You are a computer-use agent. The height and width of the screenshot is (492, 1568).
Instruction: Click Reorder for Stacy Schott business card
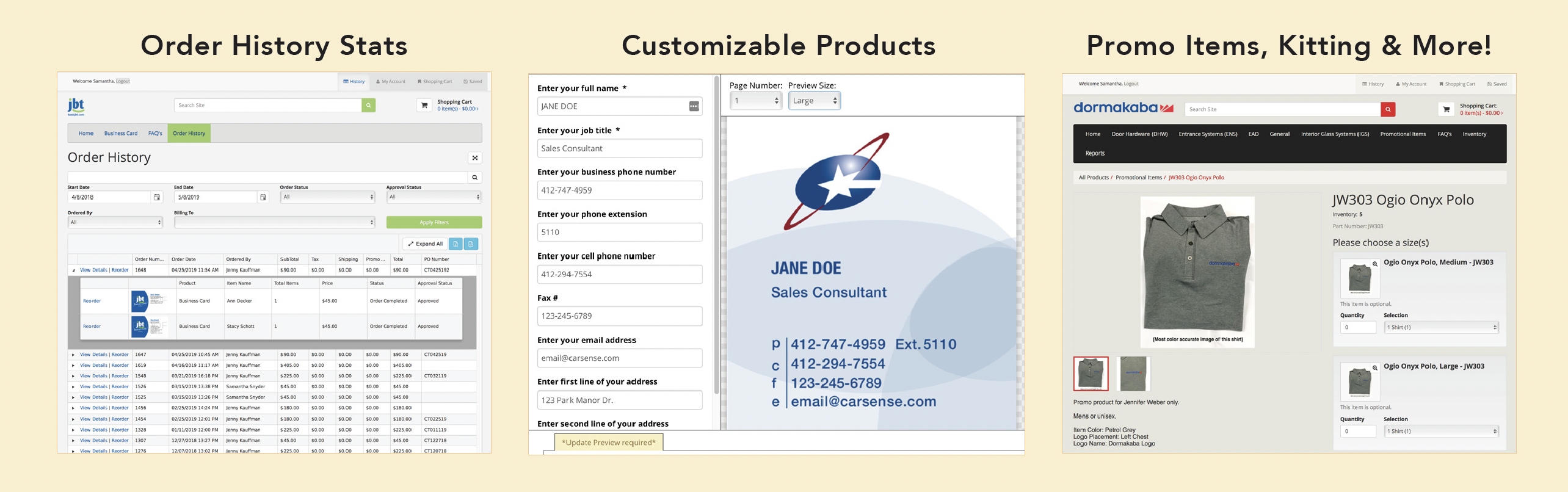[92, 327]
